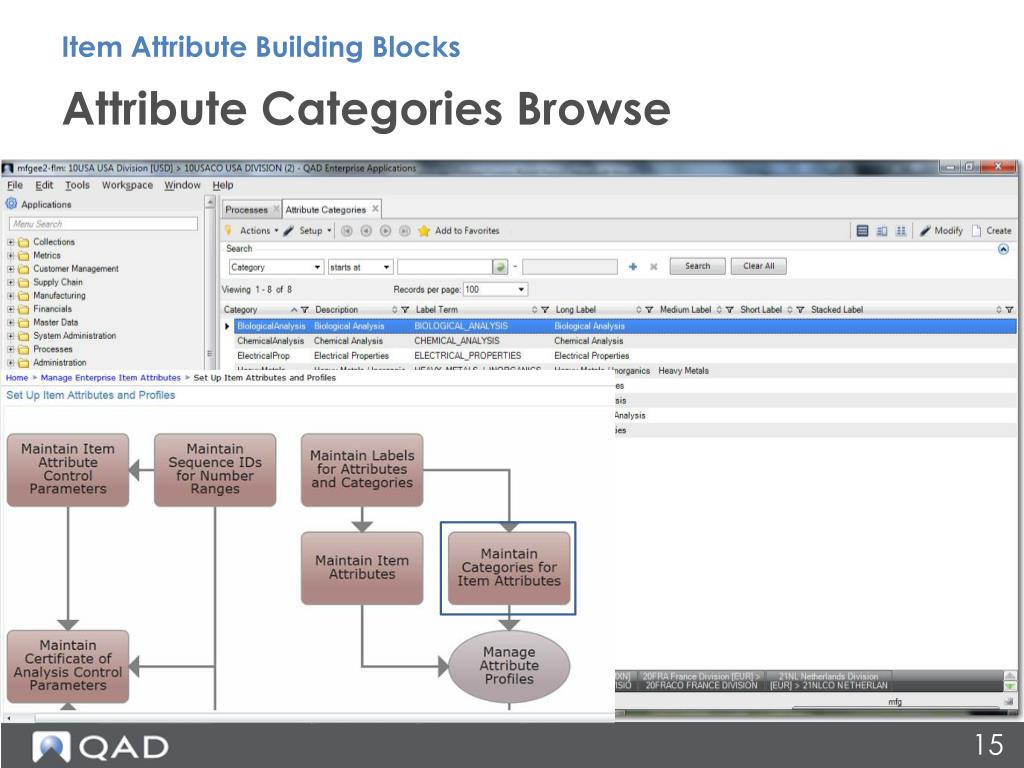Image resolution: width=1024 pixels, height=768 pixels.
Task: Open the Window menu
Action: (x=182, y=185)
